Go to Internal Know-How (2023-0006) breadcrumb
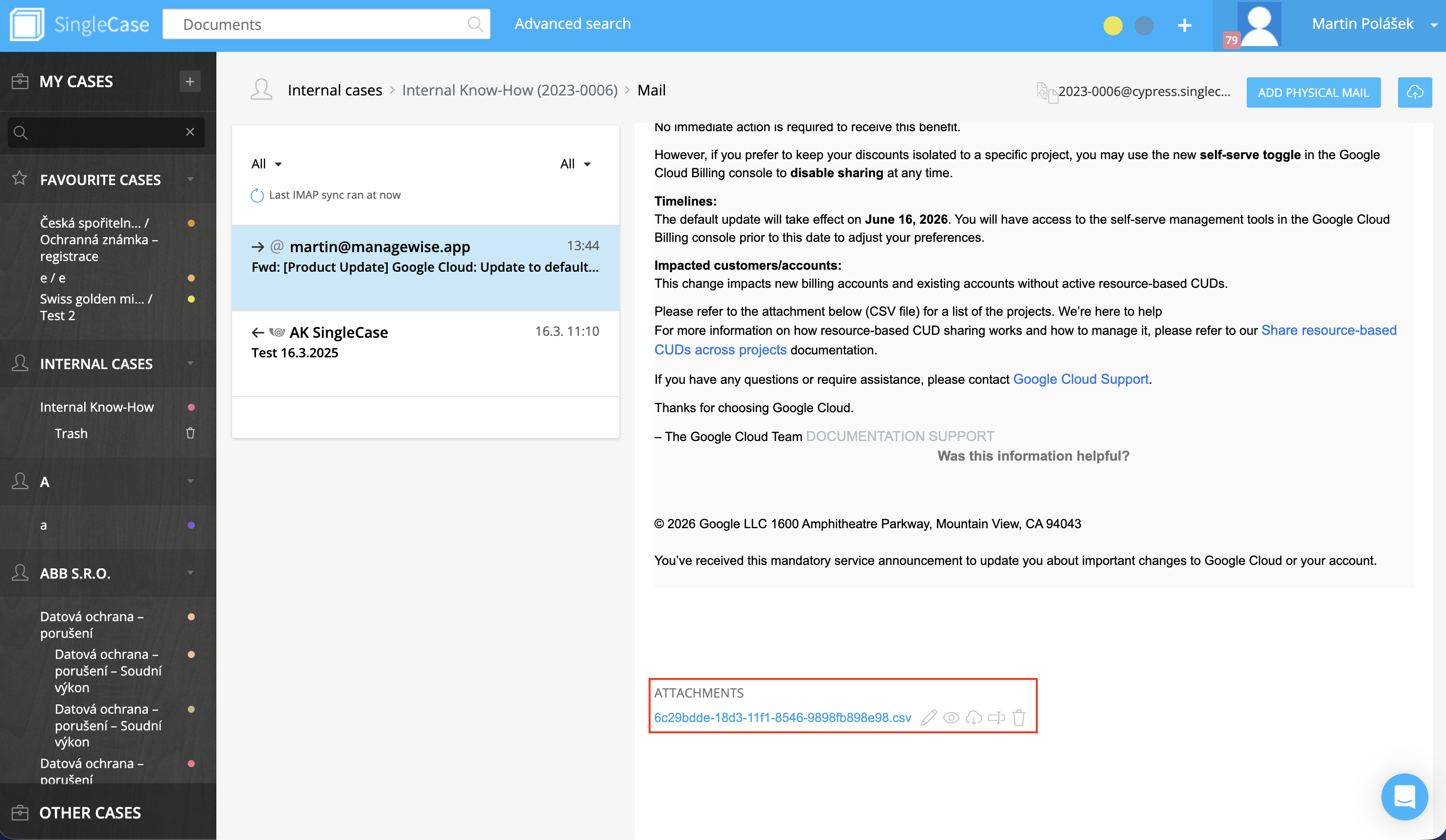The width and height of the screenshot is (1446, 840). (510, 90)
